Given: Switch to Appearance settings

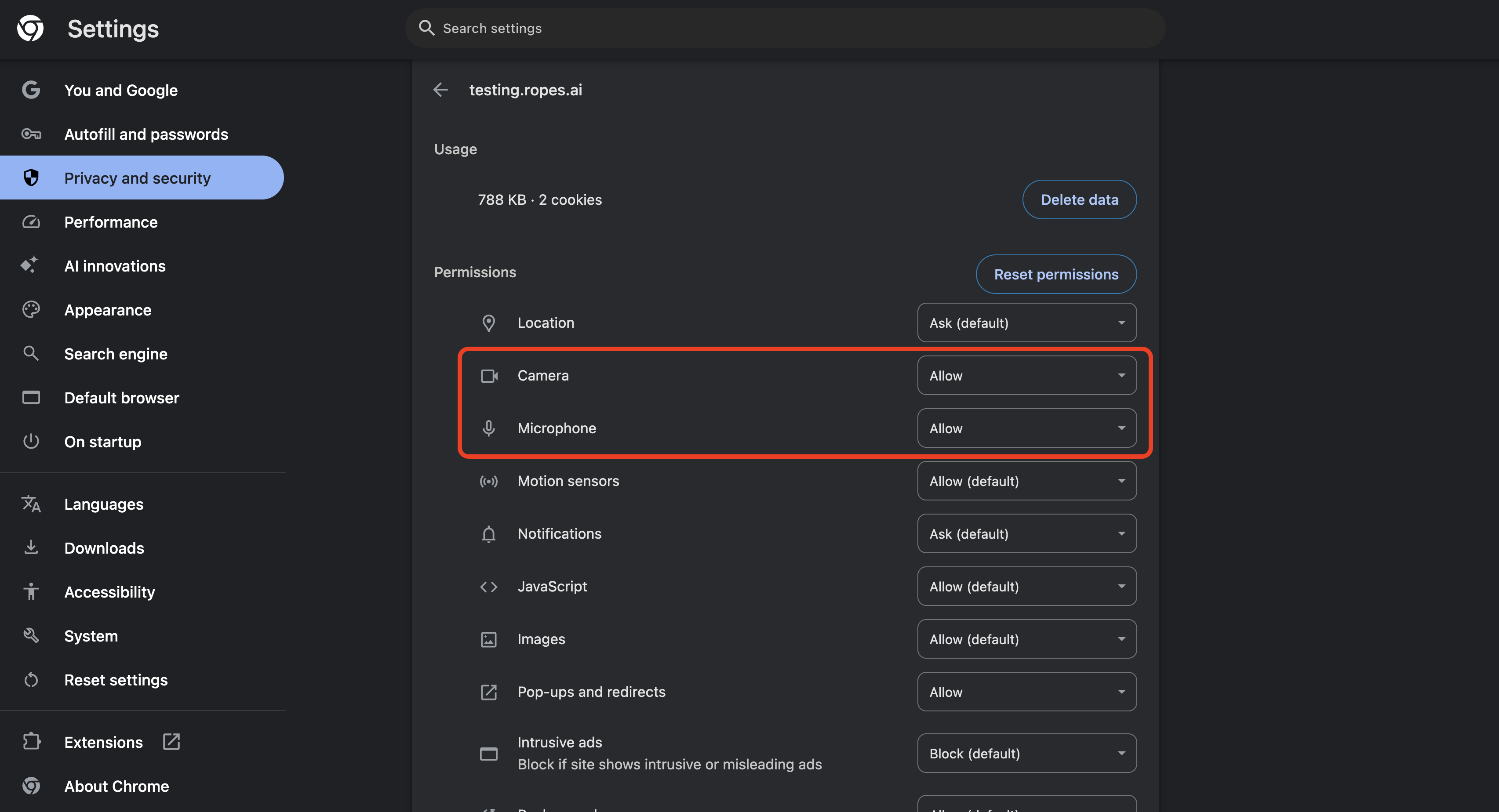Looking at the screenshot, I should click(x=142, y=309).
